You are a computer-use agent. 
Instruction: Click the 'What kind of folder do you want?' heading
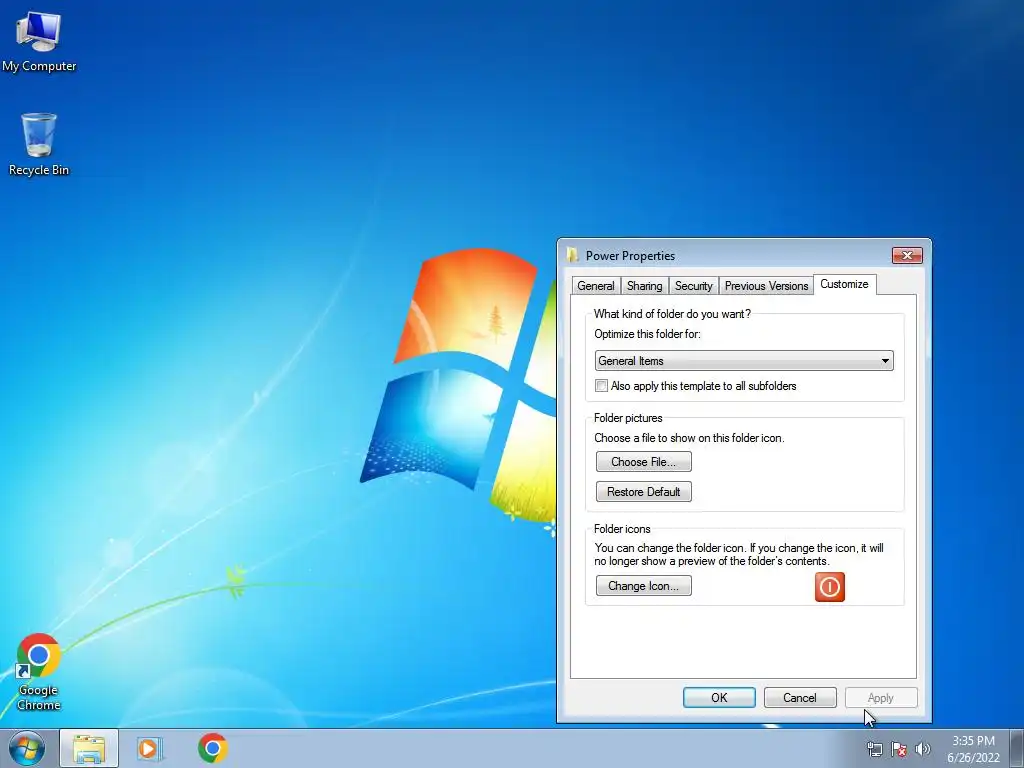click(x=672, y=314)
